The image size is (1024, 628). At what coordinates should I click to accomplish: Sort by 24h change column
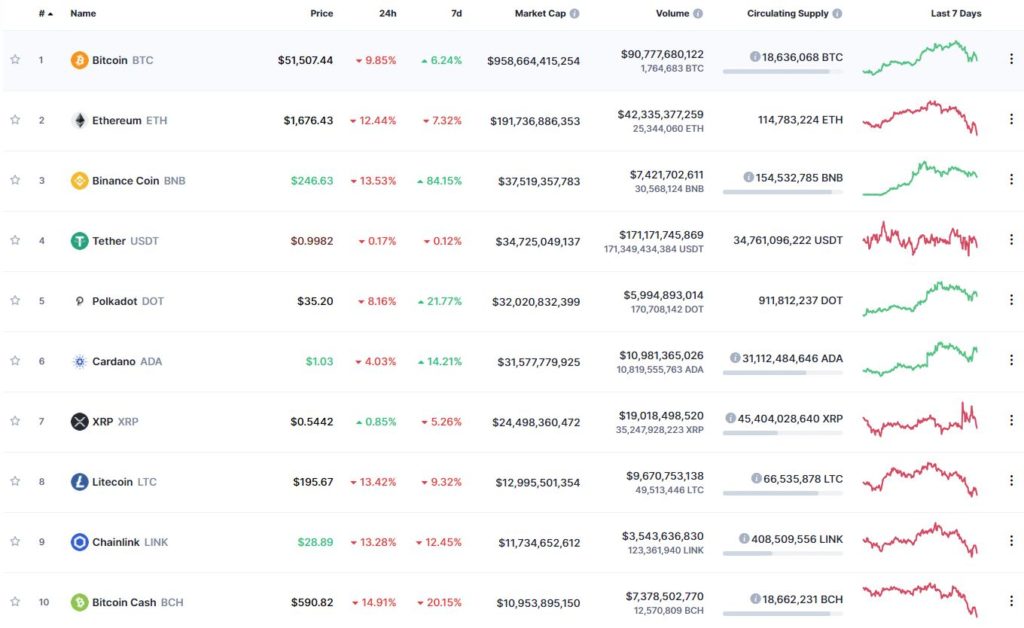pyautogui.click(x=388, y=13)
